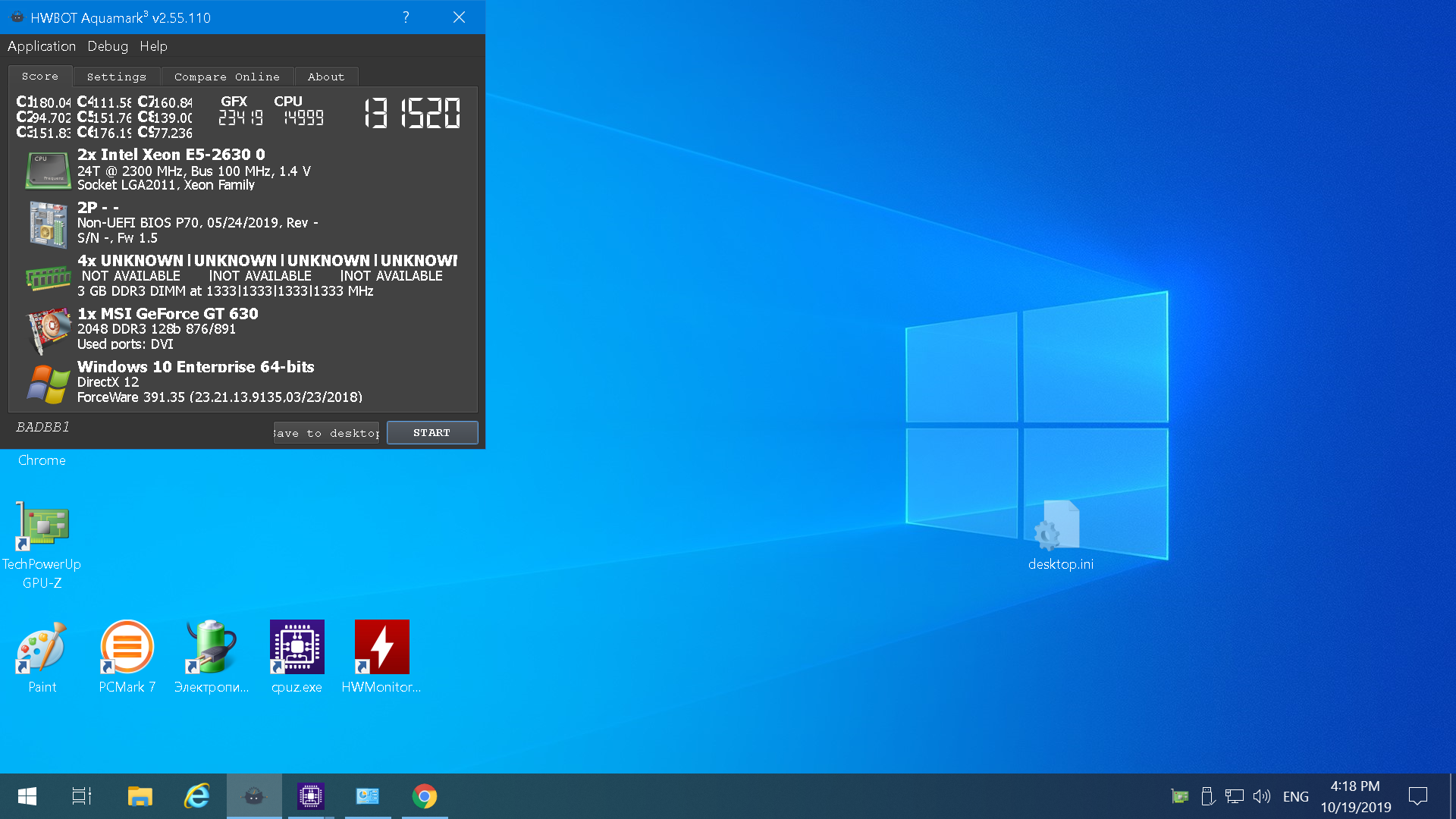Click the Windows logo OS icon in Aquamark

pos(48,384)
